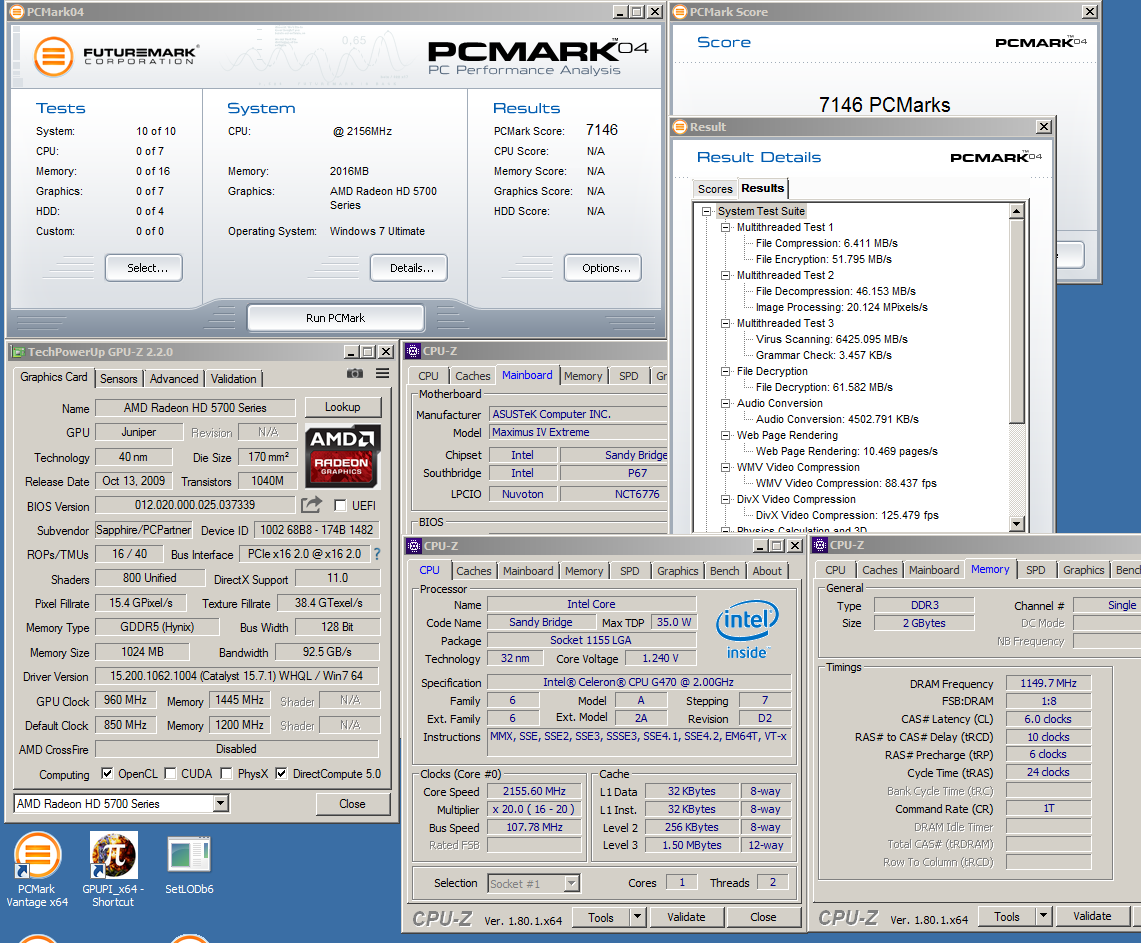The width and height of the screenshot is (1141, 943).
Task: Toggle the DirectCompute 5.0 checkbox
Action: [282, 773]
